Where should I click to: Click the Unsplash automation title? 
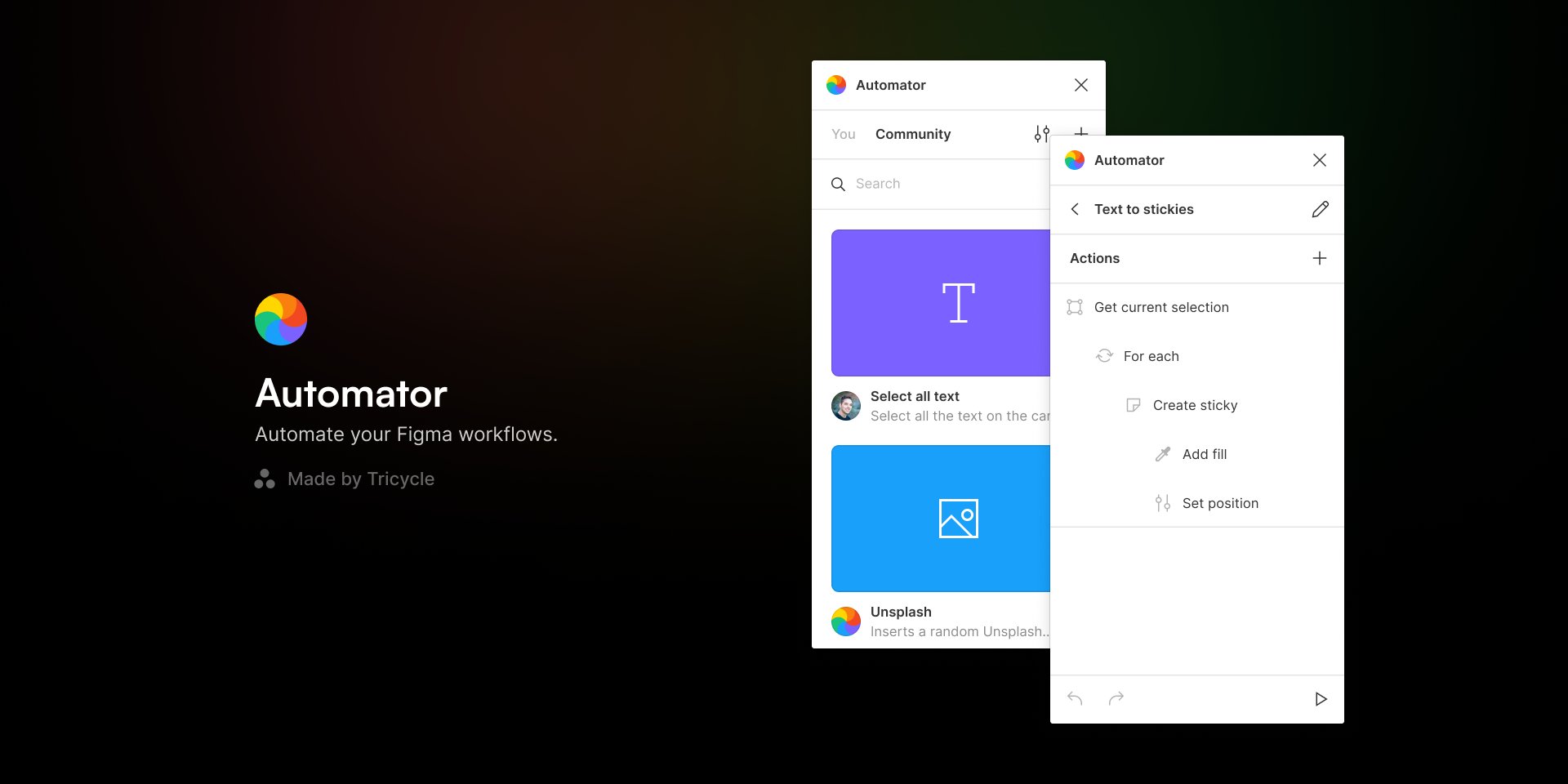[901, 612]
